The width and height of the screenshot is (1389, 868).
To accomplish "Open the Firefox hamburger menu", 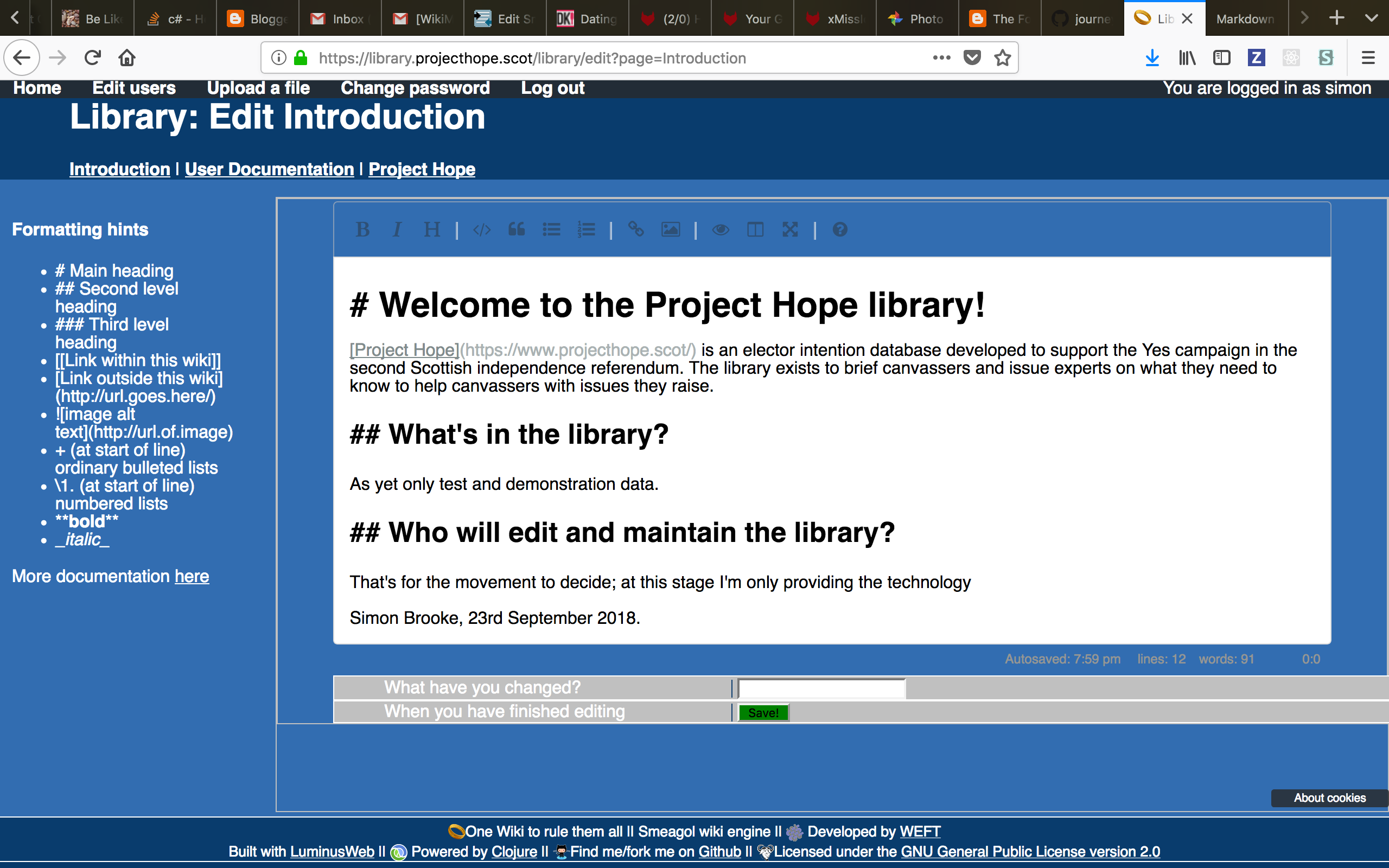I will coord(1368,58).
